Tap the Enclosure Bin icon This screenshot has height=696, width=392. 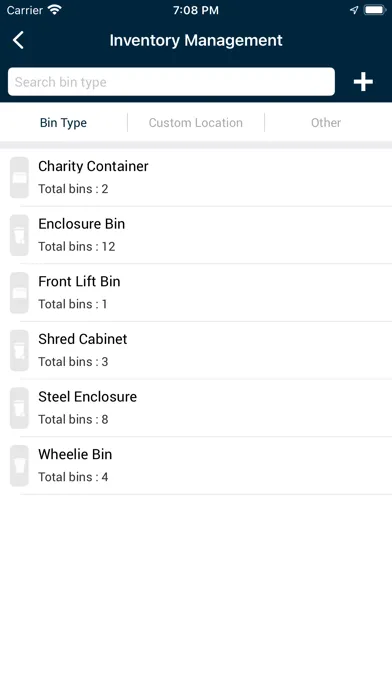tap(19, 235)
